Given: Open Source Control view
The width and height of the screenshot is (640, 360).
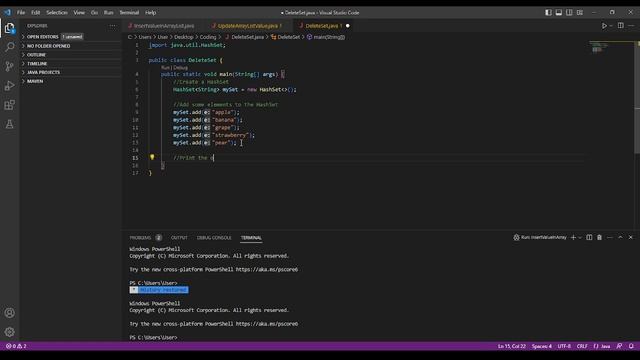Looking at the screenshot, I should click(x=9, y=66).
